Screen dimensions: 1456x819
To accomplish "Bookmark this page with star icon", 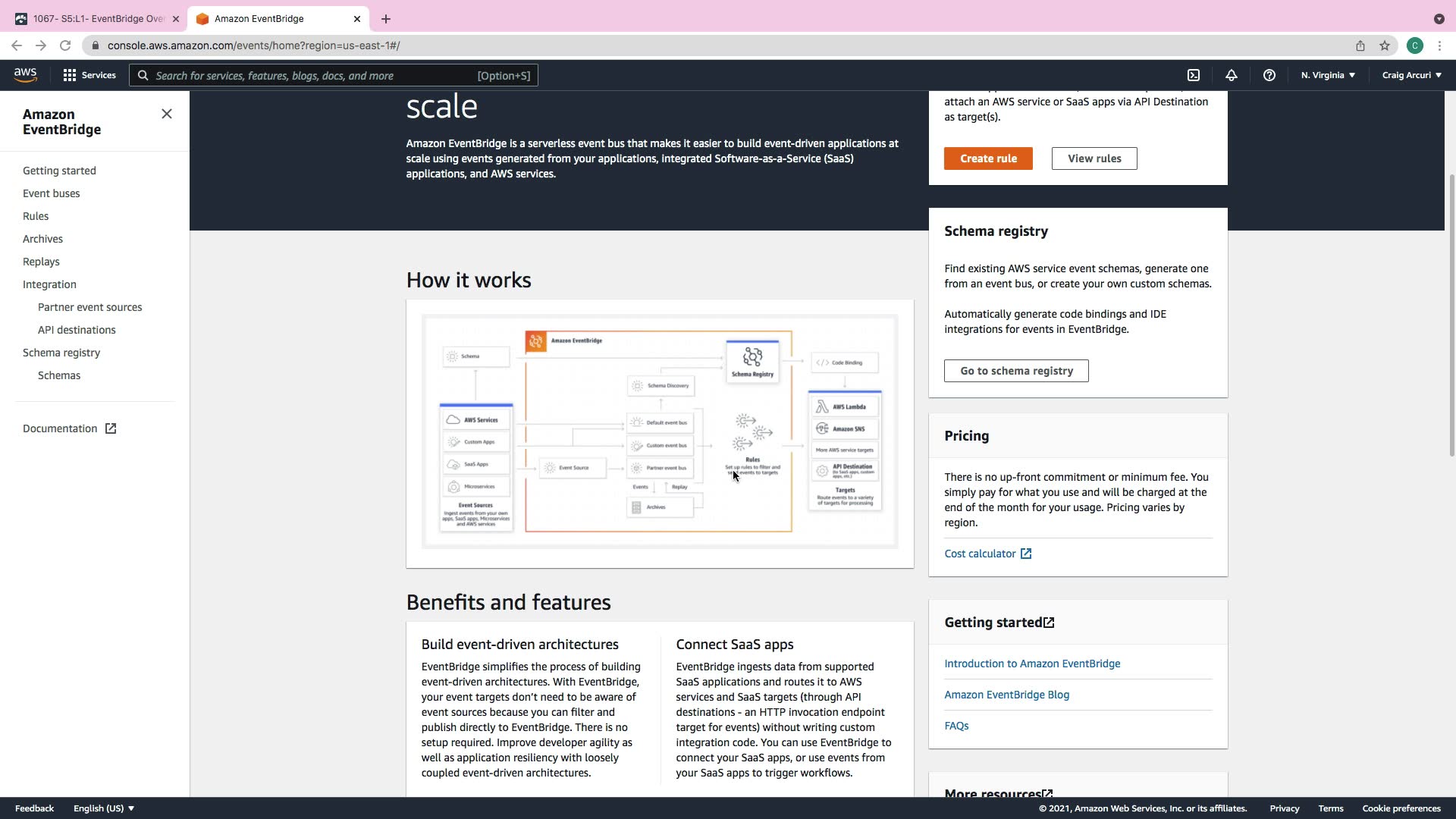I will click(x=1385, y=45).
